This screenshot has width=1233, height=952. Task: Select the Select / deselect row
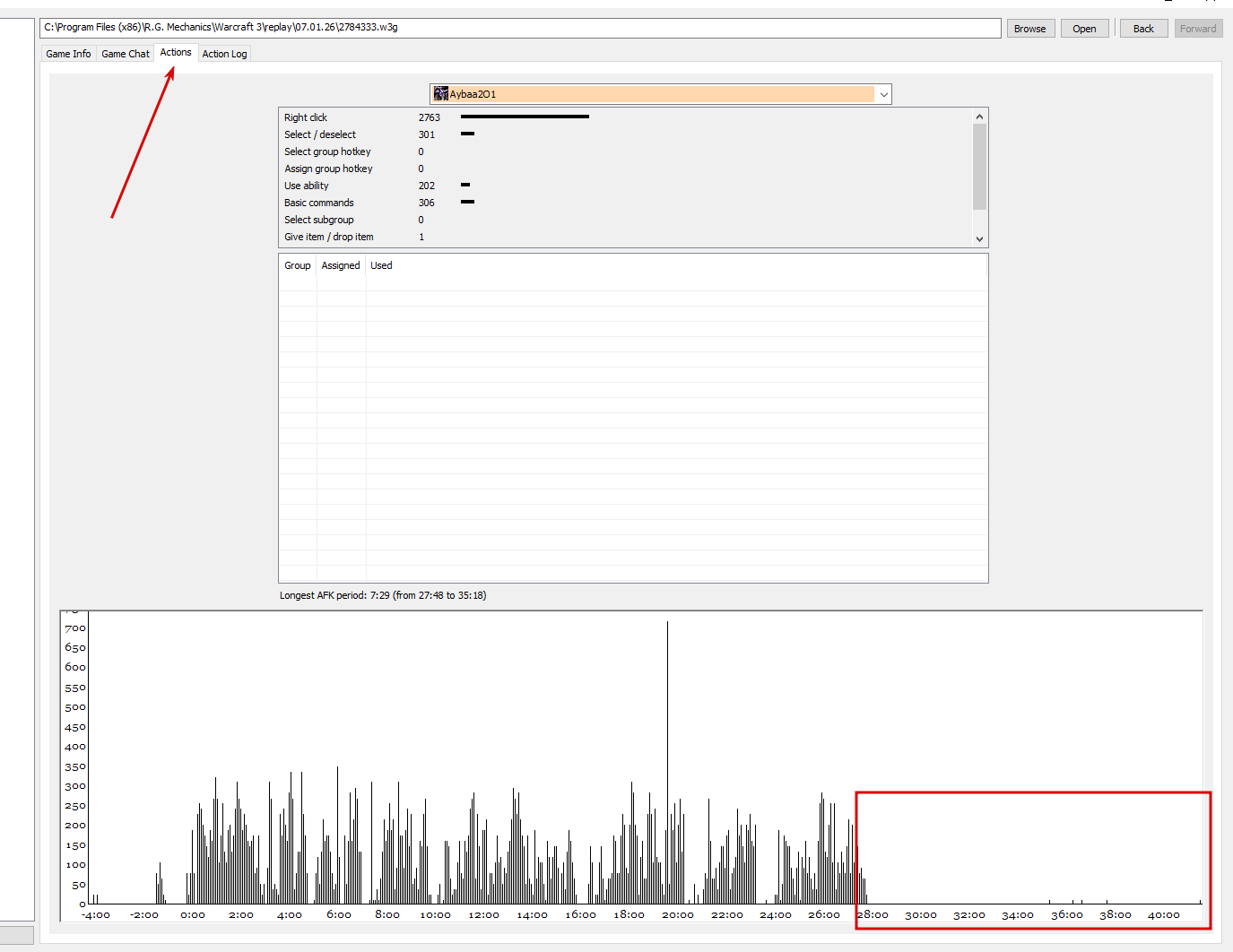625,134
